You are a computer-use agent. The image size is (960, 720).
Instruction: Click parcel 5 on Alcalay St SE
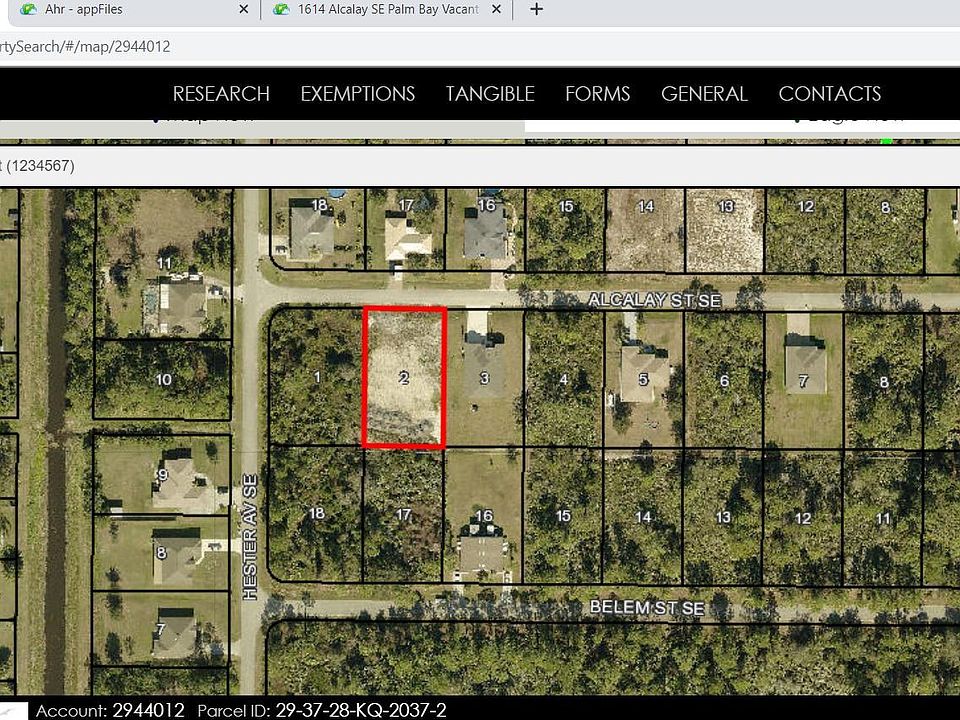[643, 380]
